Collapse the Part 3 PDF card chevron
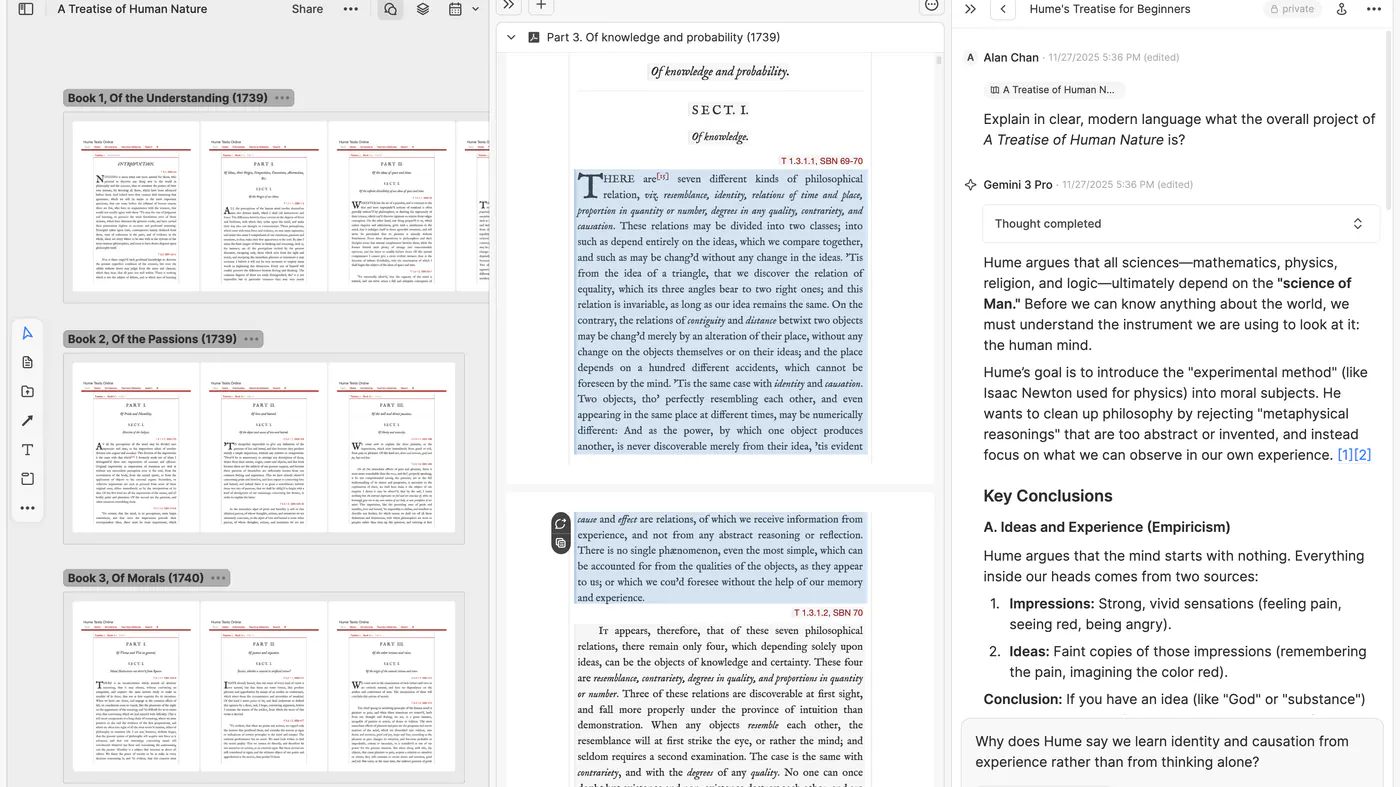 click(511, 37)
